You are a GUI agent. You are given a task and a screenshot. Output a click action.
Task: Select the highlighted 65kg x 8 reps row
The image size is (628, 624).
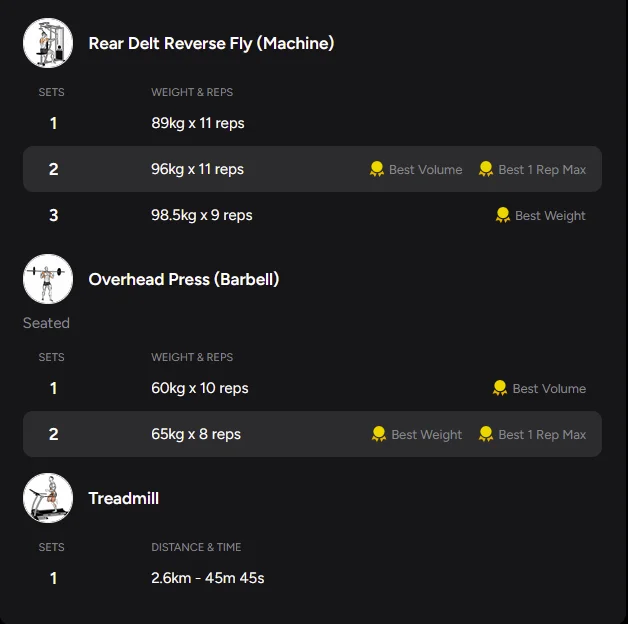(x=312, y=434)
